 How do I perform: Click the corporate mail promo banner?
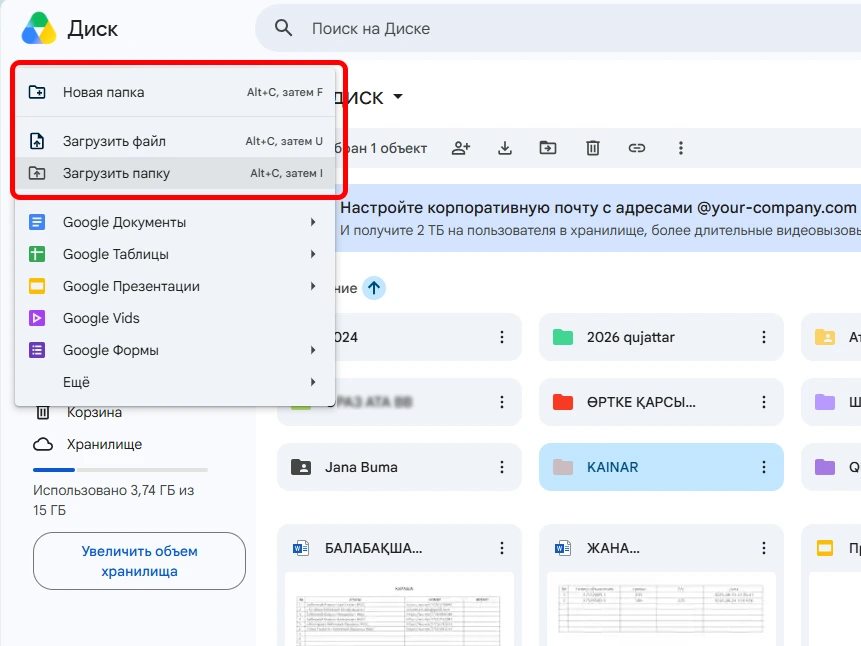598,218
